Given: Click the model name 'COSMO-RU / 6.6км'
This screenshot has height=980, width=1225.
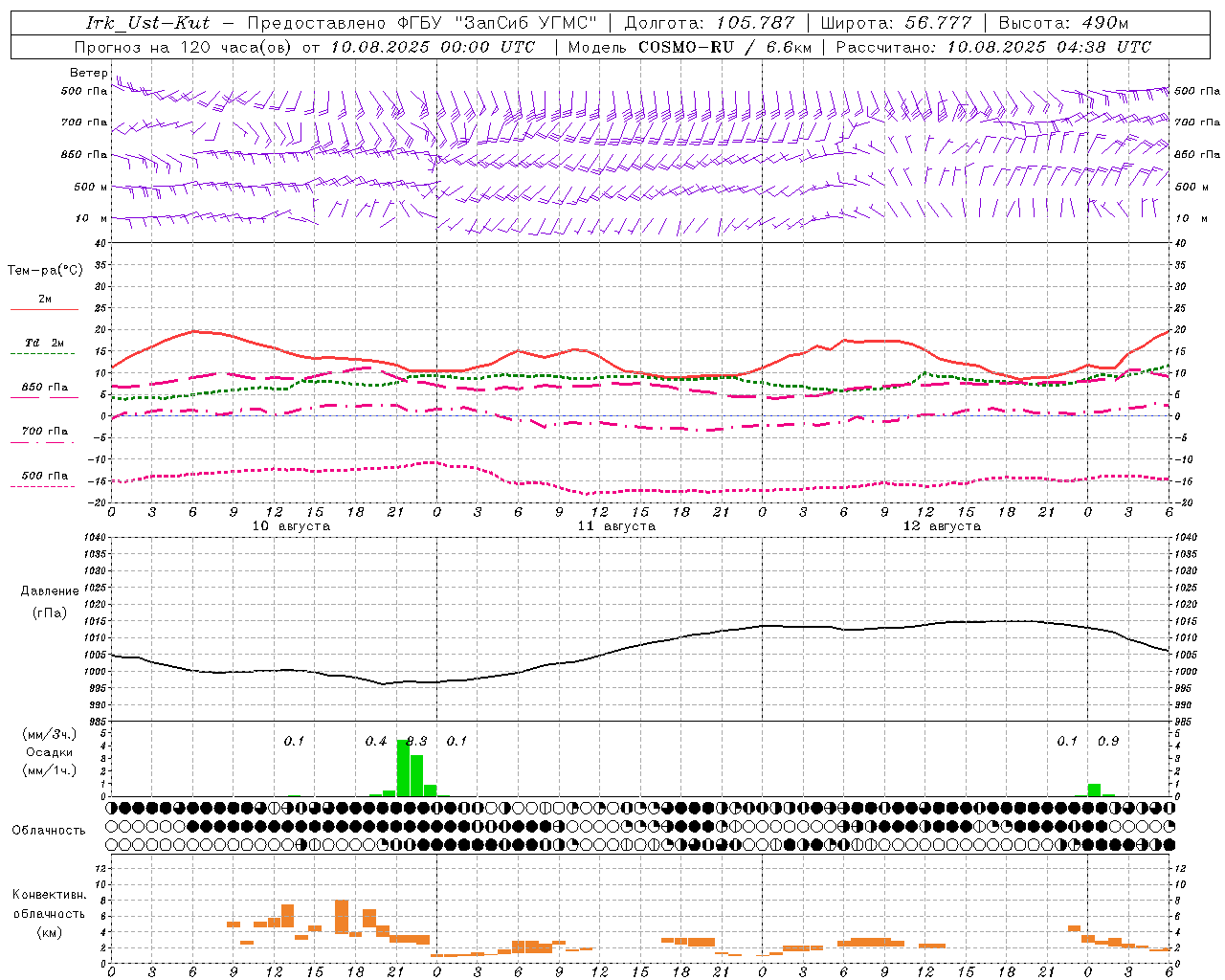Looking at the screenshot, I should coord(725,47).
